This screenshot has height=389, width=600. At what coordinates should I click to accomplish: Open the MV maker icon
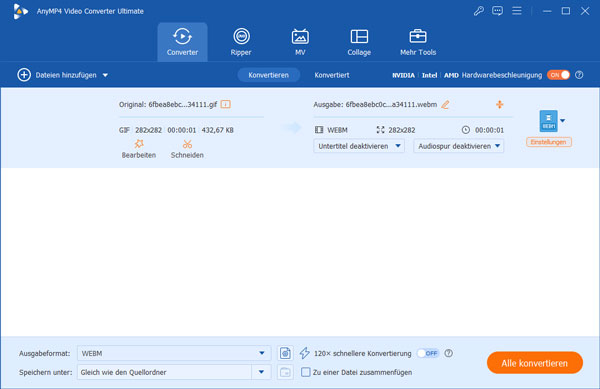tap(300, 37)
